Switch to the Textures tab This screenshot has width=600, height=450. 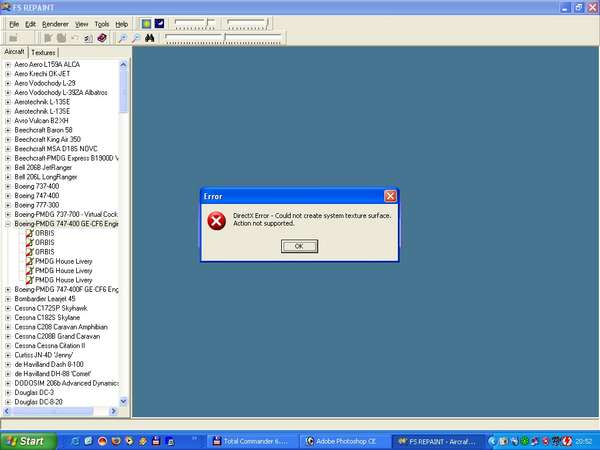pos(43,52)
